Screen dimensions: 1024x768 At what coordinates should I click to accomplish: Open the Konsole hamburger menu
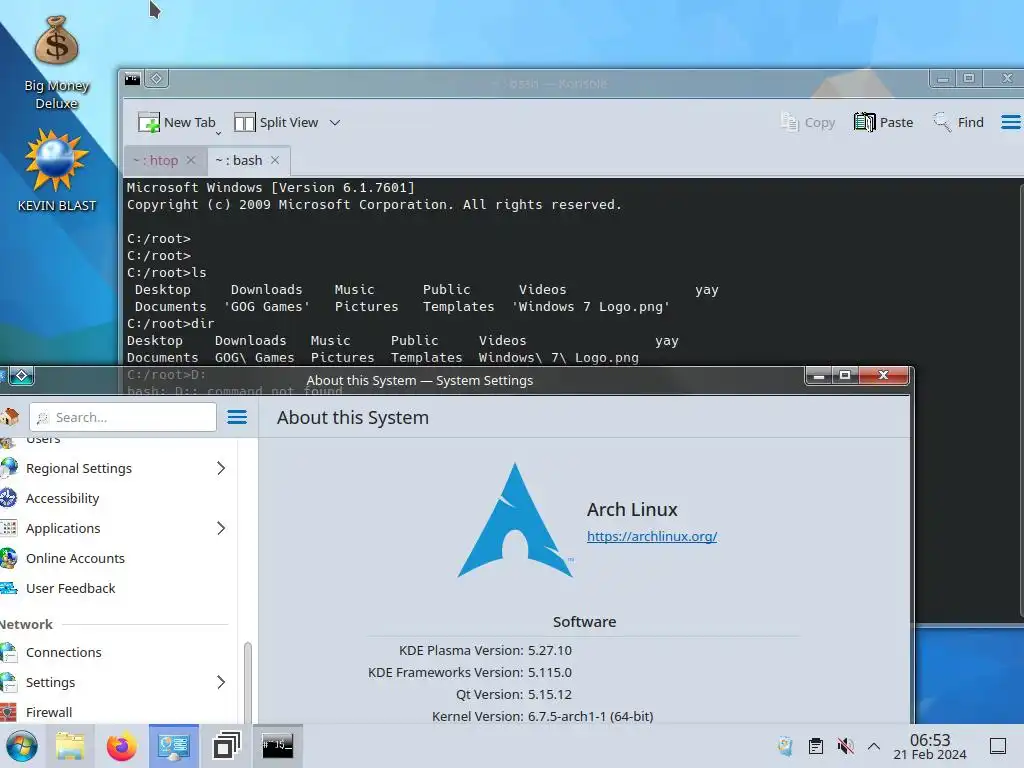click(x=1010, y=122)
